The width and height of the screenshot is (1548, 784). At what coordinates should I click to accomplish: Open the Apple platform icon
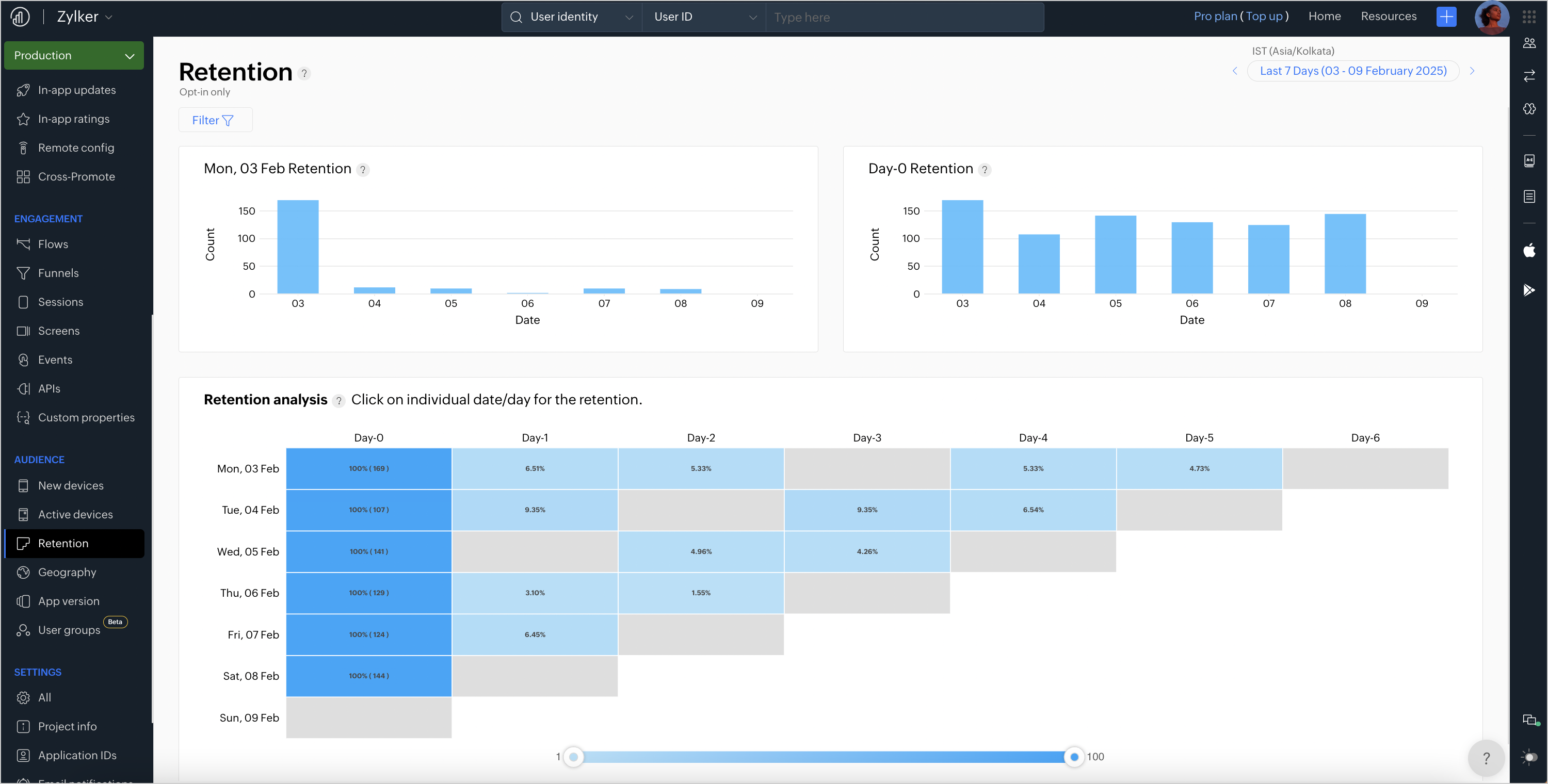pos(1529,250)
